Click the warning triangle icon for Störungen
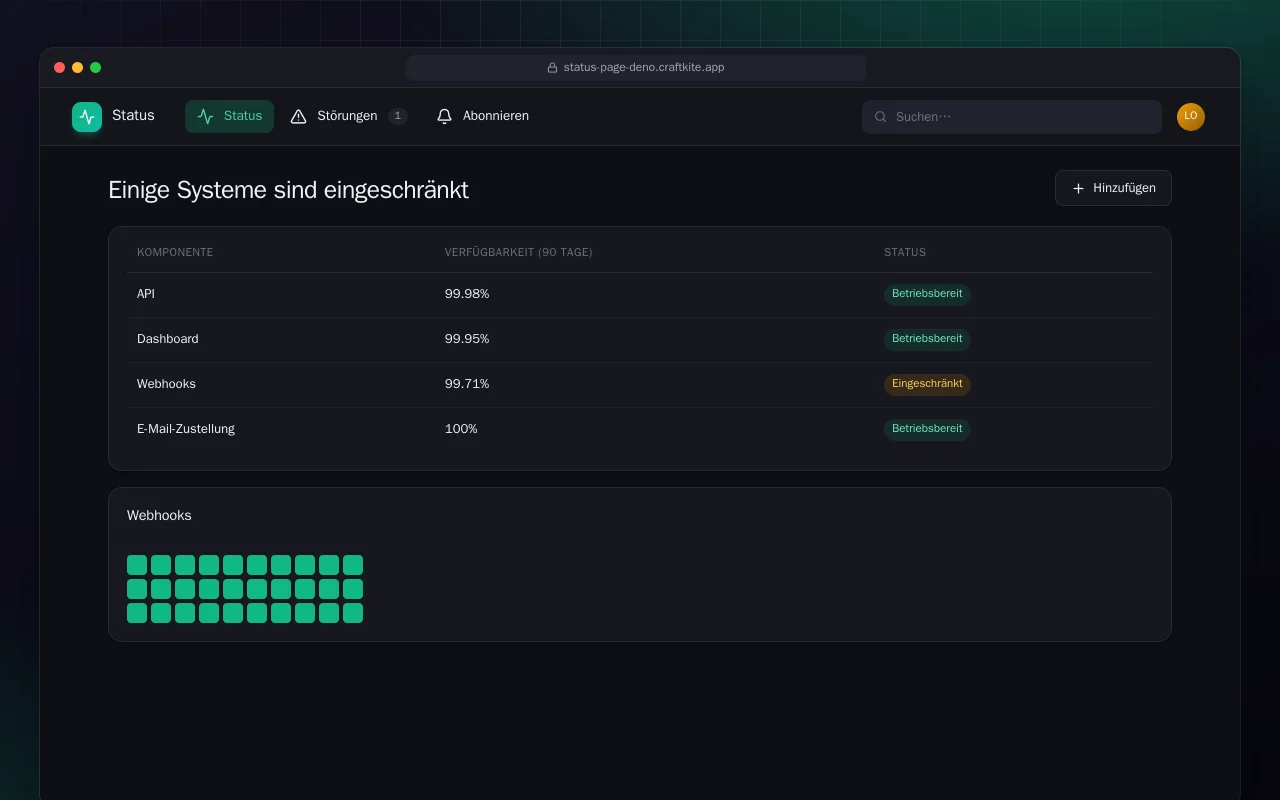 click(x=298, y=117)
